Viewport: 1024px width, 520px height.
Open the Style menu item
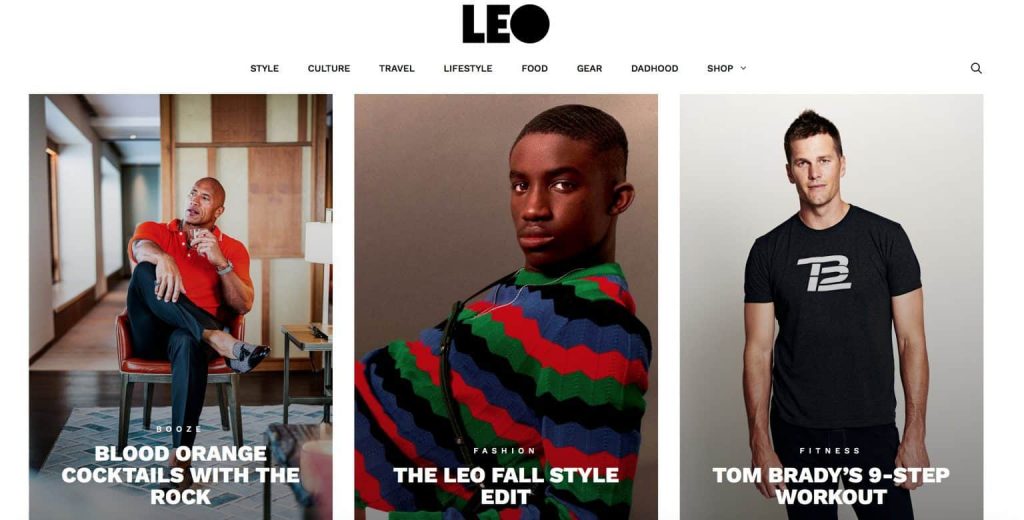(264, 68)
